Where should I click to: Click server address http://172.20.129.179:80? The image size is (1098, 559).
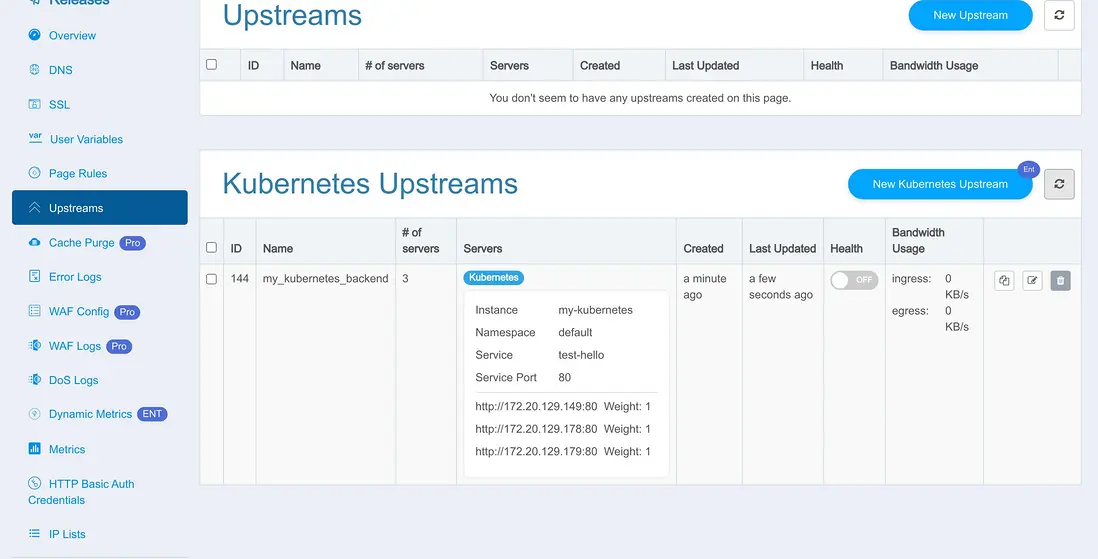(x=536, y=451)
